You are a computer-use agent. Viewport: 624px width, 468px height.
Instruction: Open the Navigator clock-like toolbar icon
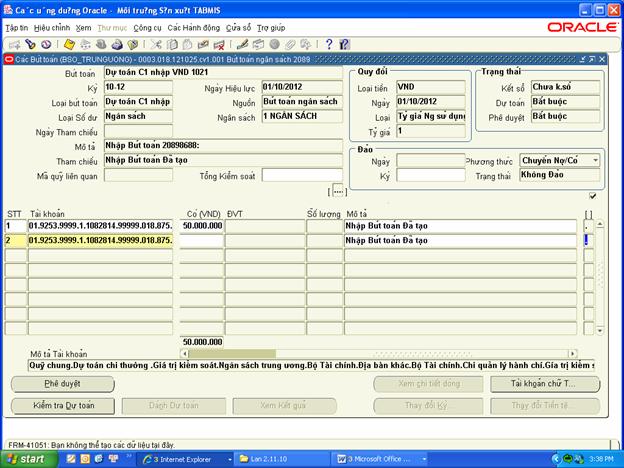click(46, 45)
